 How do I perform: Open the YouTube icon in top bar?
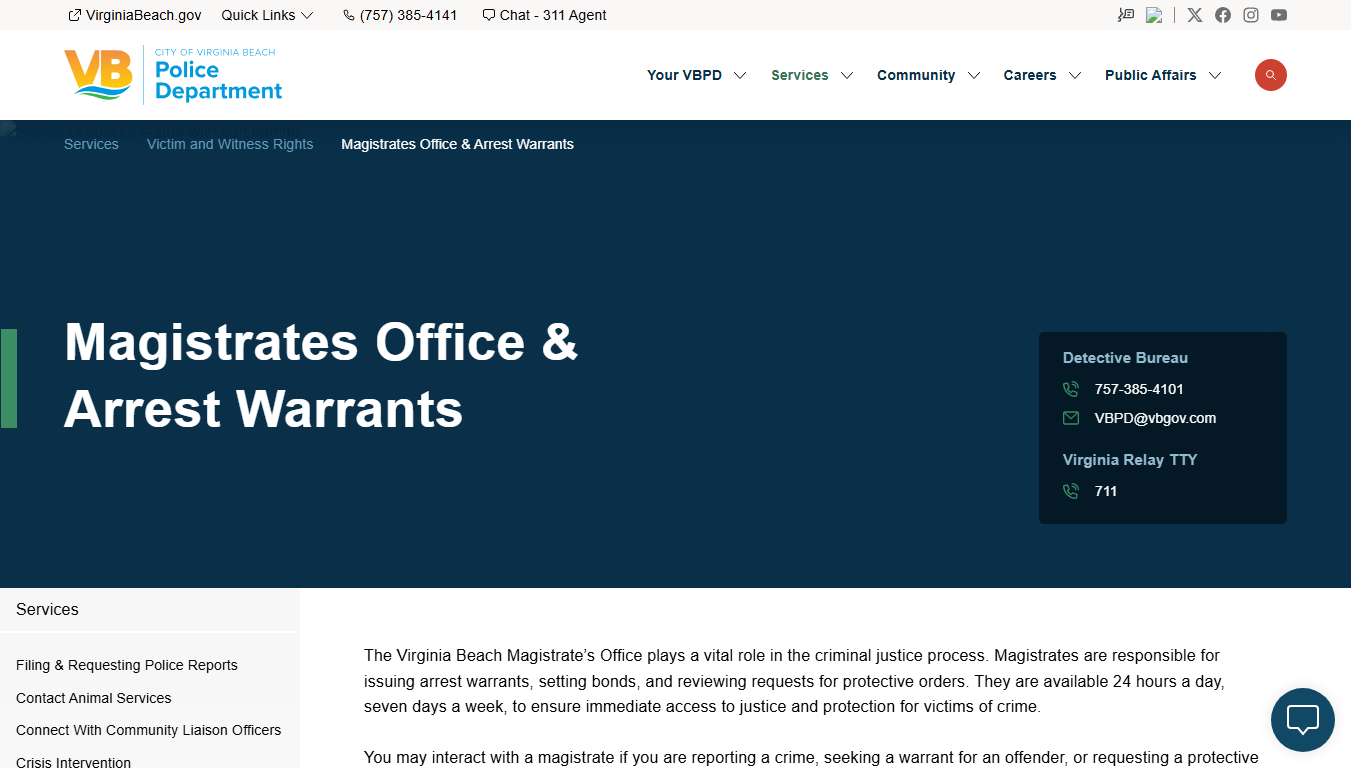click(x=1278, y=15)
